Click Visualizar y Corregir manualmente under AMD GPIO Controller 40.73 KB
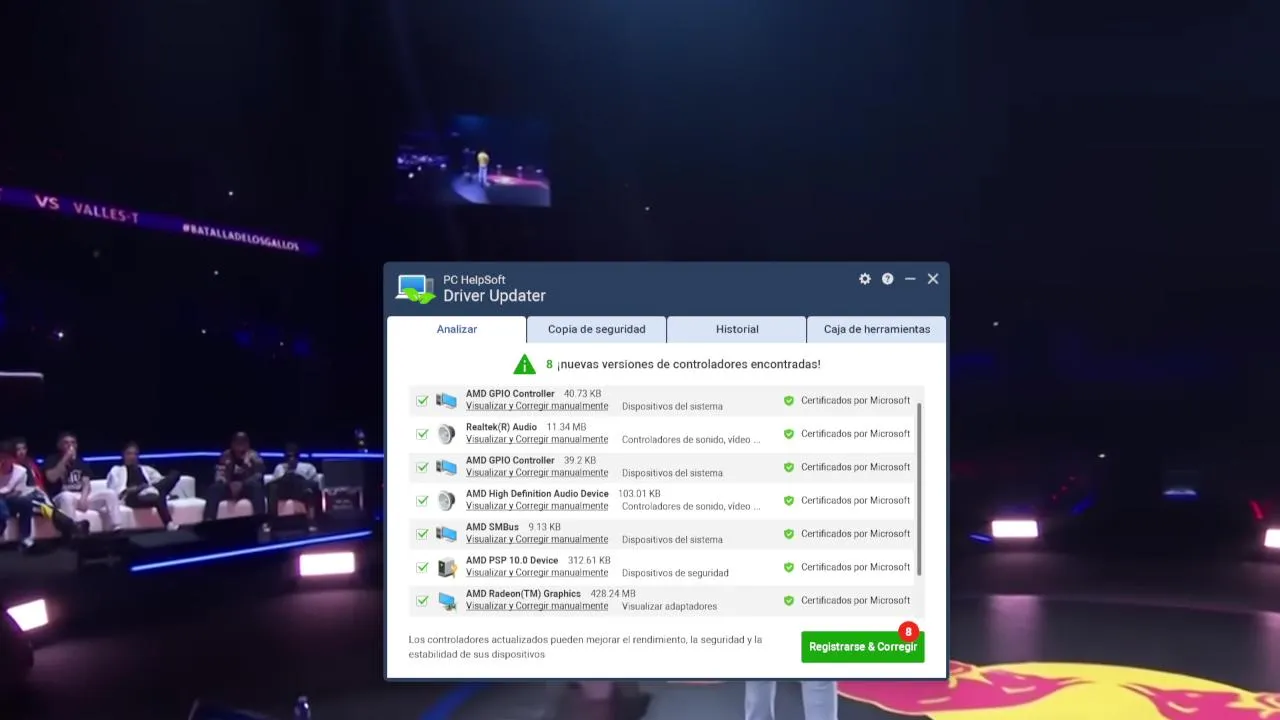1280x720 pixels. (537, 406)
